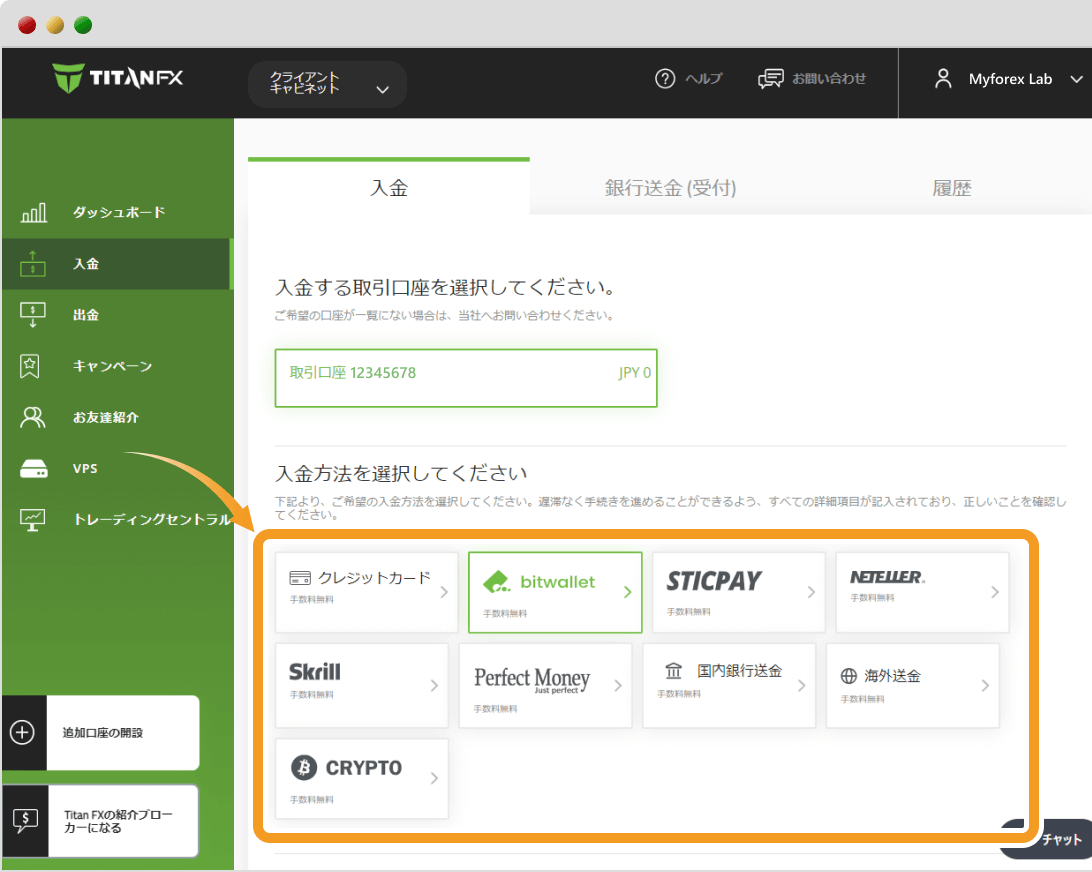The height and width of the screenshot is (872, 1092).
Task: Click the withdrawal icon in sidebar
Action: click(33, 315)
